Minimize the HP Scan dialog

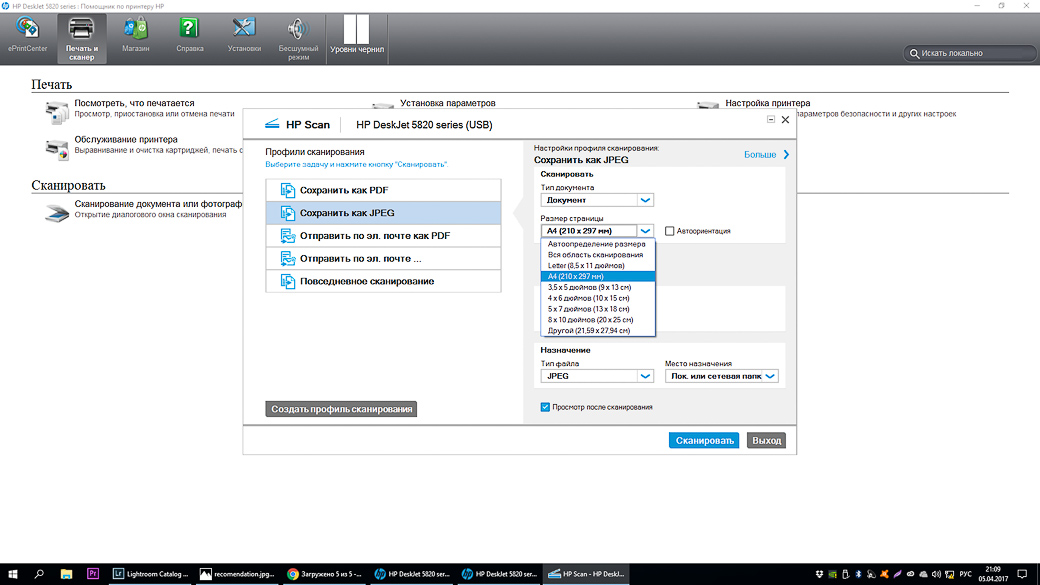[x=771, y=119]
